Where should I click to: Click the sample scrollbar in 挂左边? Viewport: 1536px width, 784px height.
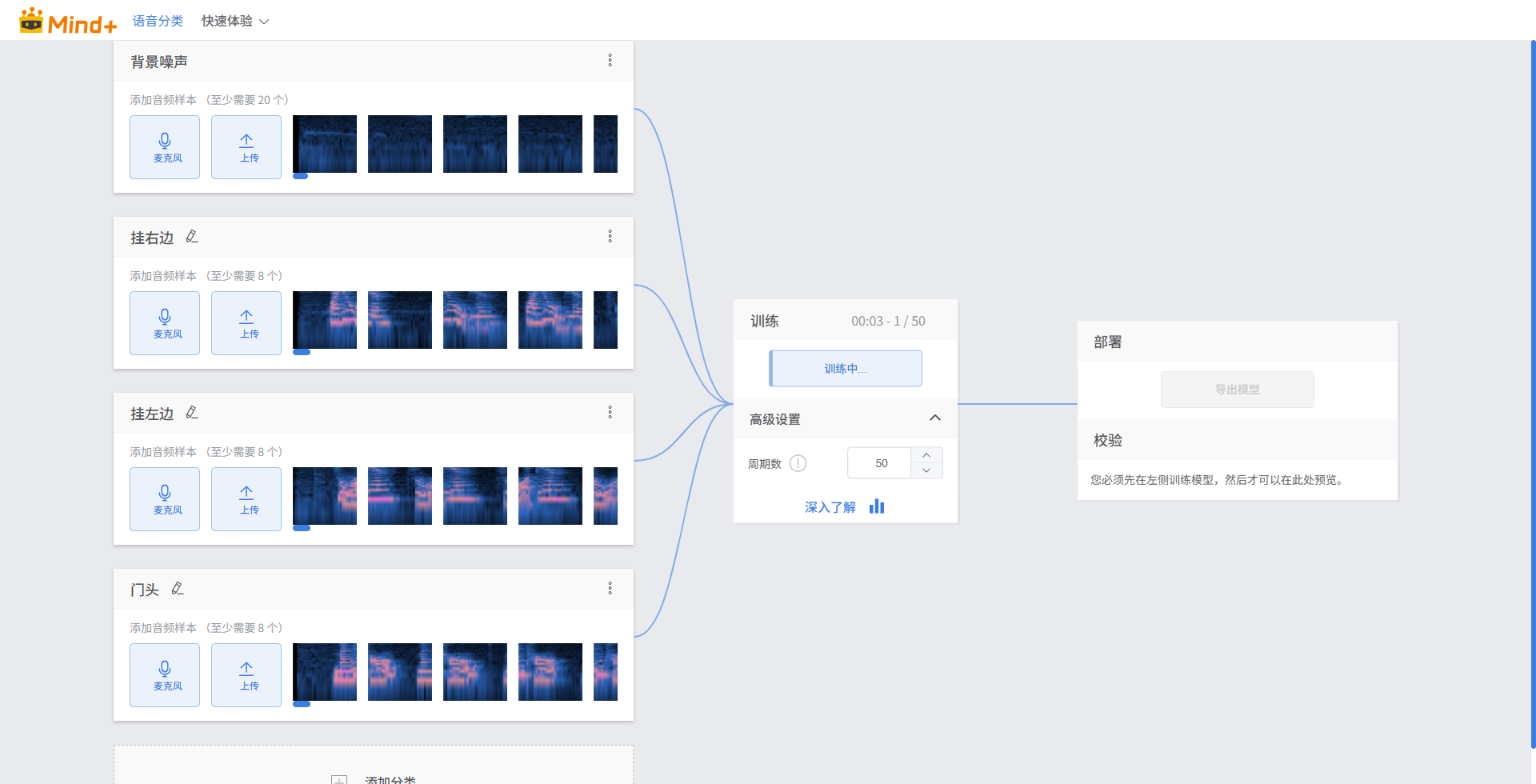(302, 528)
